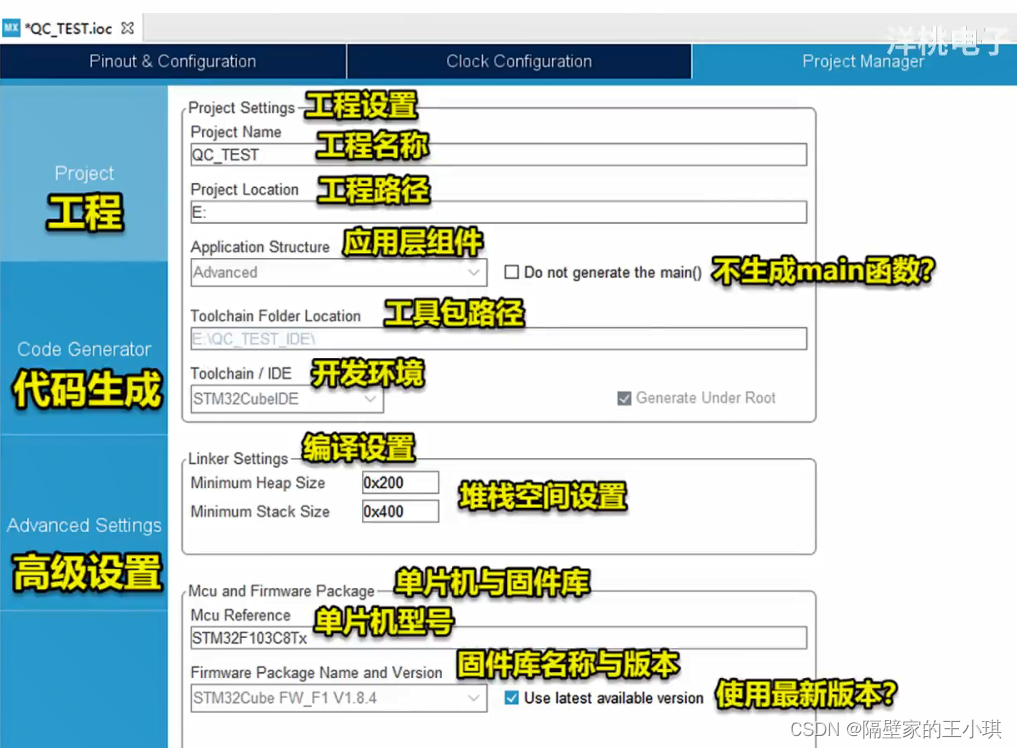Click the Toolchain Folder Location label
1017x748 pixels.
click(x=276, y=316)
